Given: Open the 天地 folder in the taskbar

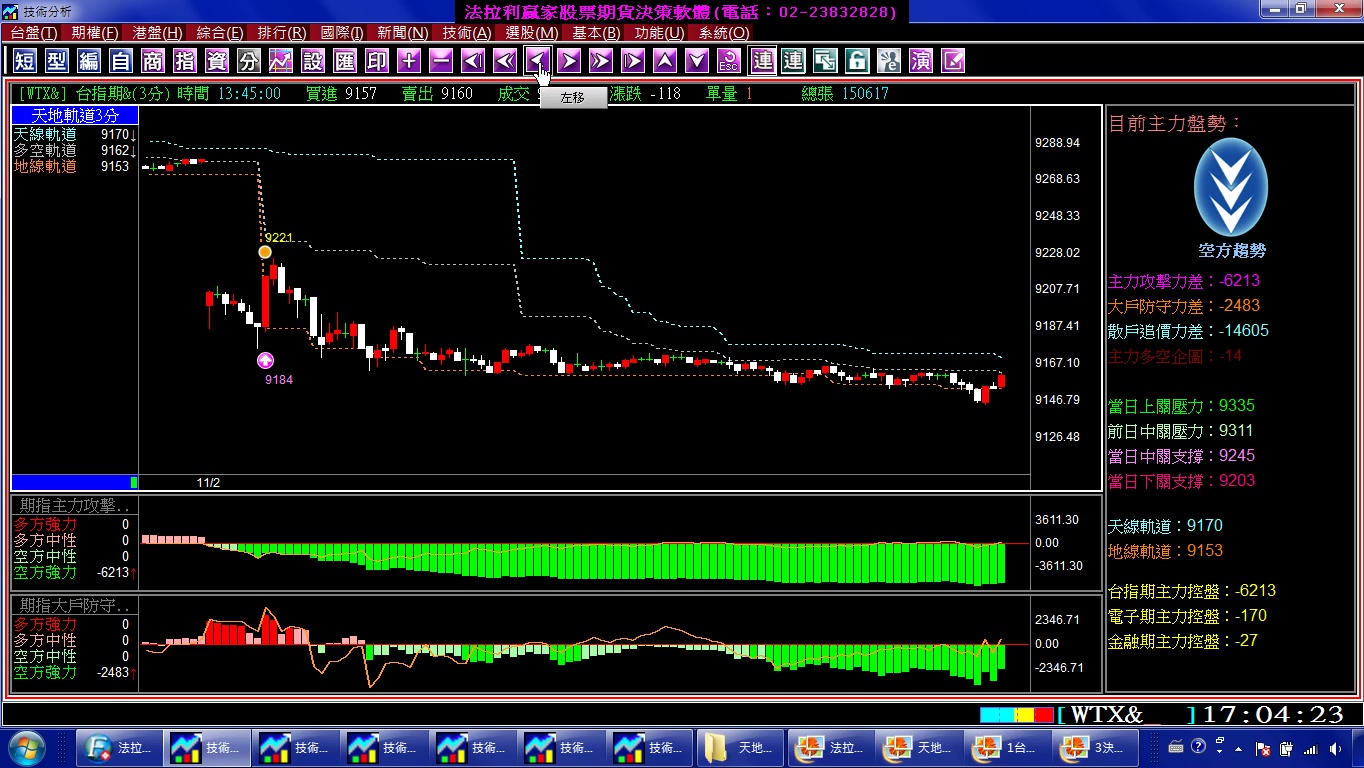Looking at the screenshot, I should click(x=741, y=747).
